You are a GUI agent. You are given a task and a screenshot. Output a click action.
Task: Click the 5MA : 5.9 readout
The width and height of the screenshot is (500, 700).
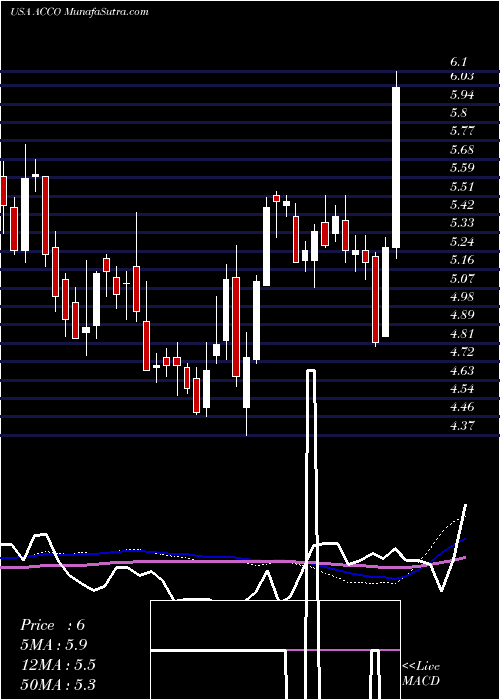click(x=54, y=645)
